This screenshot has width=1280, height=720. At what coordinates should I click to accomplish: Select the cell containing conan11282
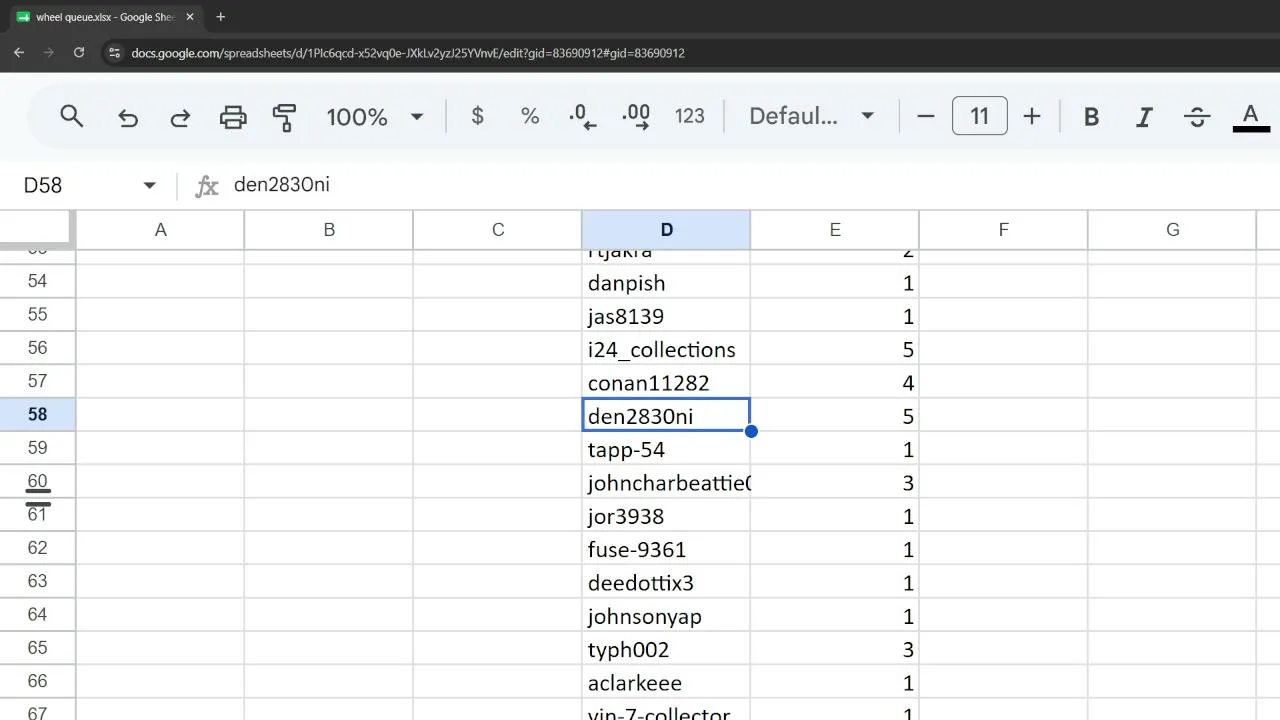click(x=666, y=383)
